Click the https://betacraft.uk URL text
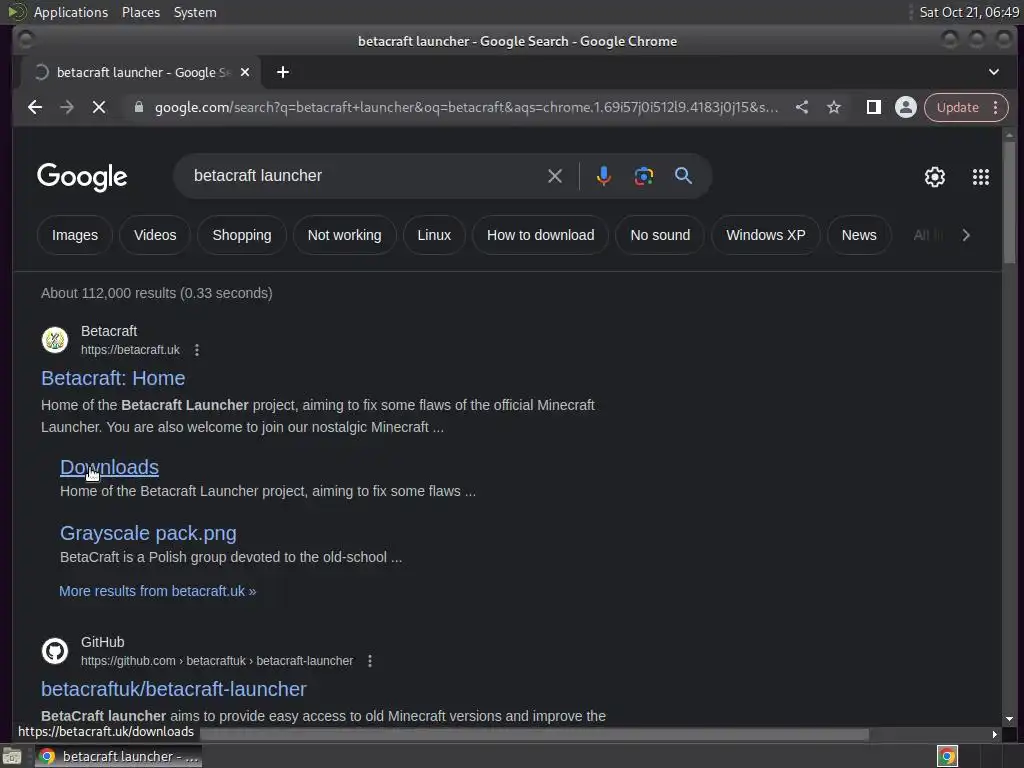 130,350
